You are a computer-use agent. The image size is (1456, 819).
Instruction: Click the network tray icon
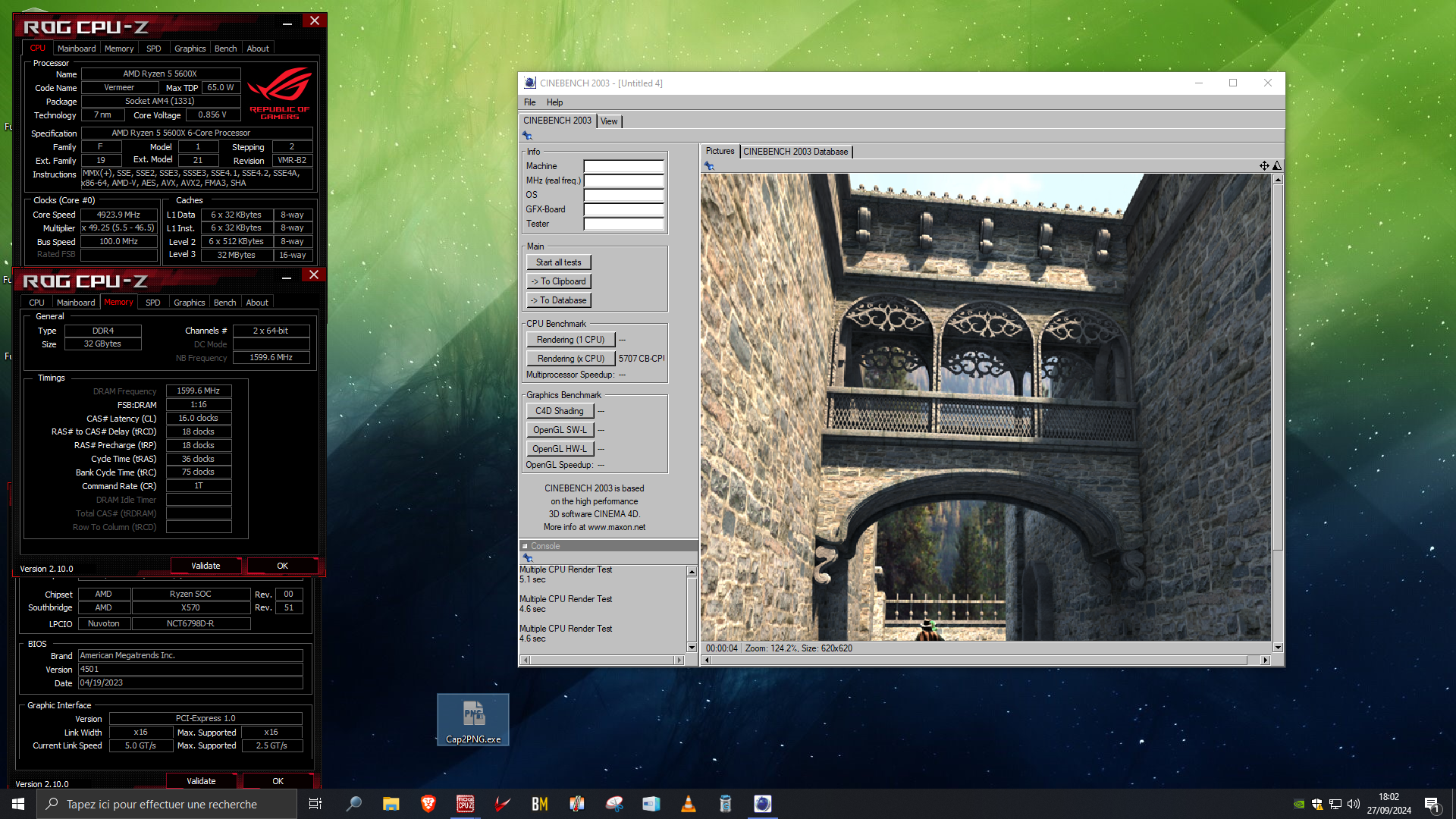coord(1335,804)
